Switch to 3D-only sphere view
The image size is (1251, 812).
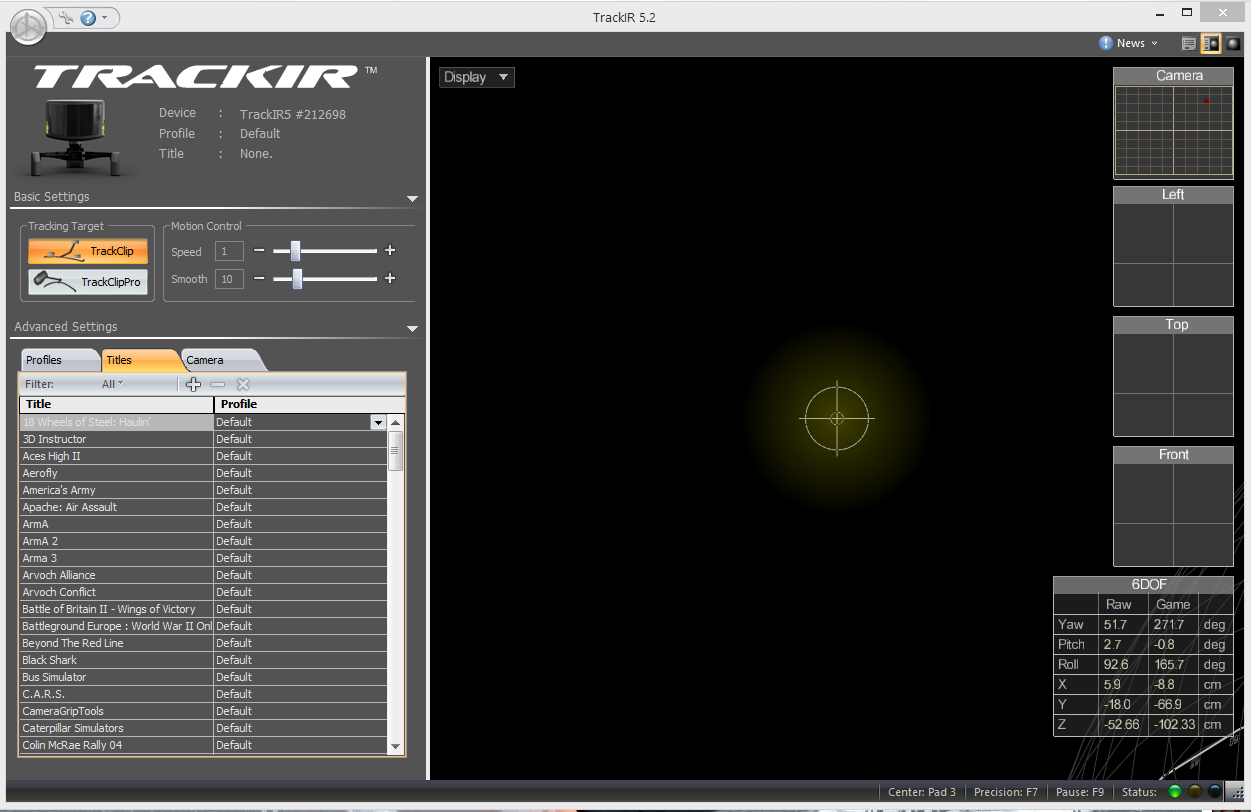[1233, 44]
